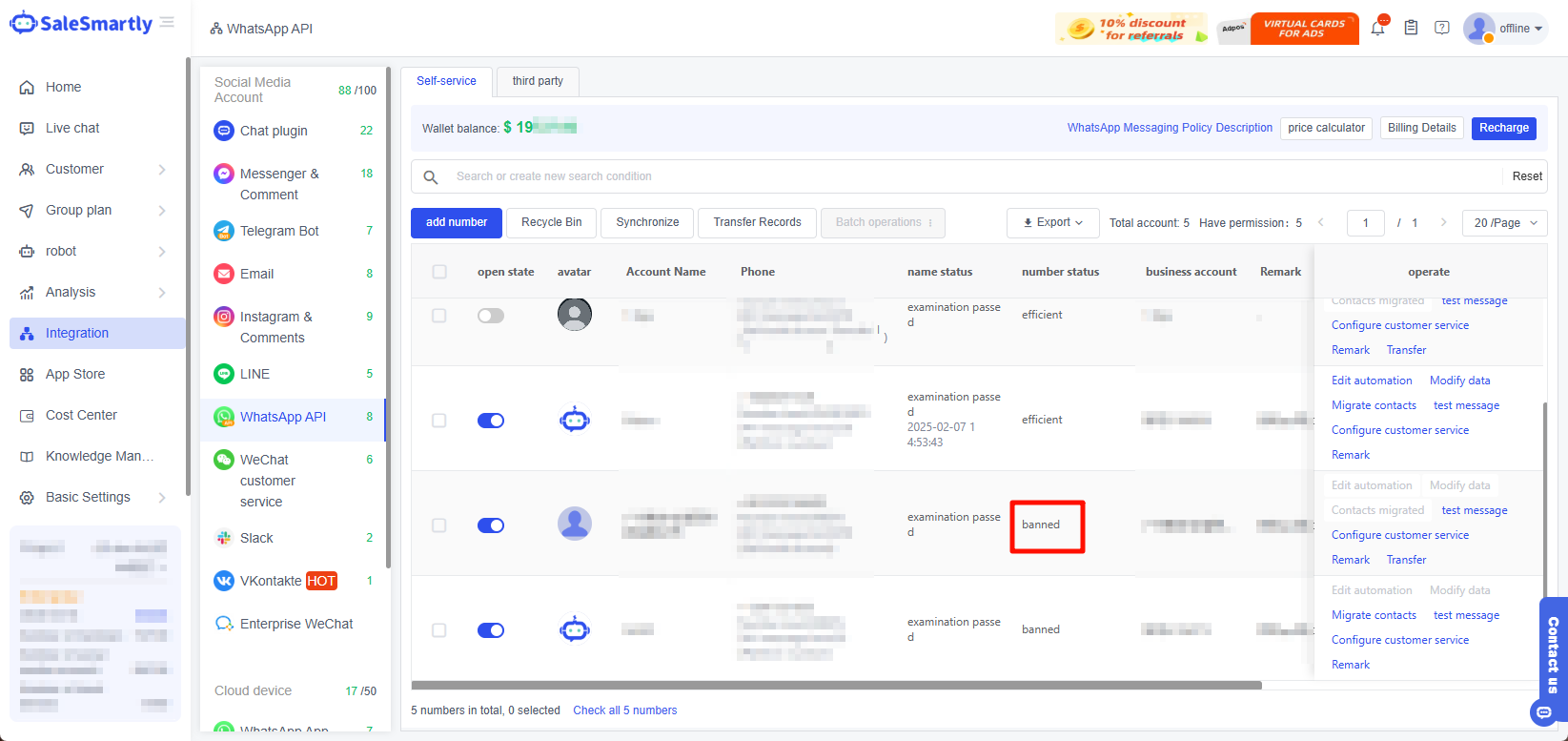Check the box for the last banned row
1568x741 pixels.
pyautogui.click(x=439, y=630)
